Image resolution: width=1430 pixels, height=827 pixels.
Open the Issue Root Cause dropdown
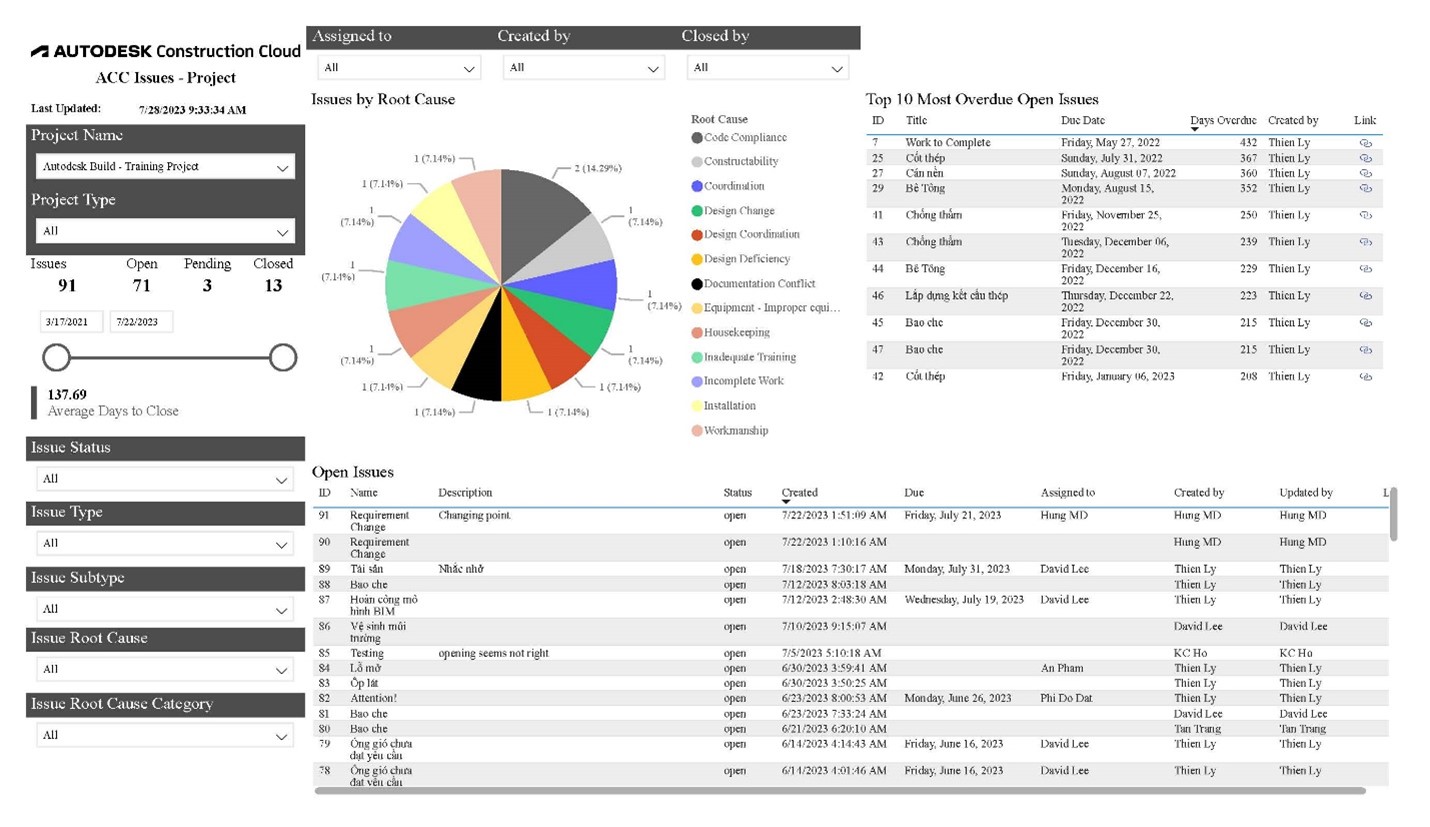[x=165, y=669]
